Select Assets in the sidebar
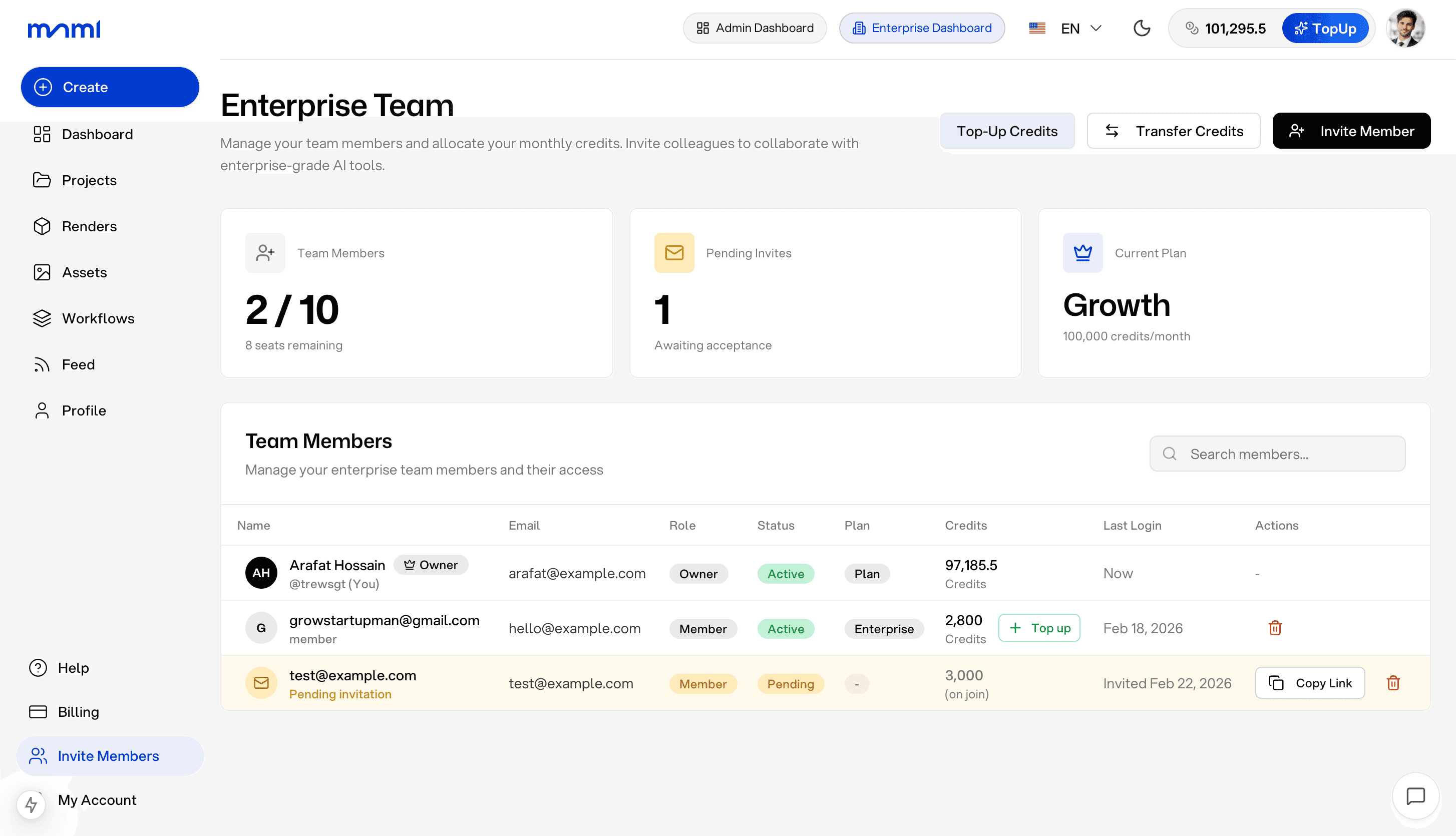The height and width of the screenshot is (836, 1456). coord(84,272)
